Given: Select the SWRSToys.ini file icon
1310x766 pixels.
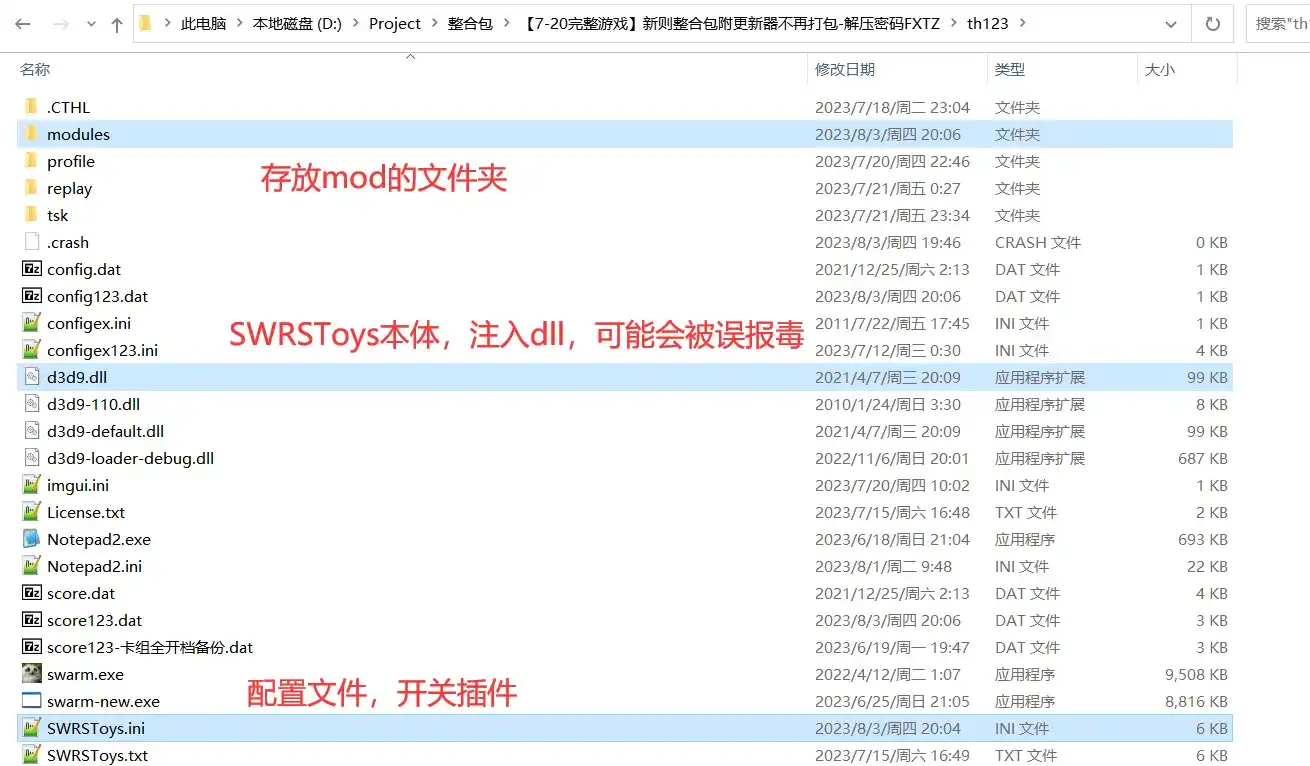Looking at the screenshot, I should (x=31, y=728).
